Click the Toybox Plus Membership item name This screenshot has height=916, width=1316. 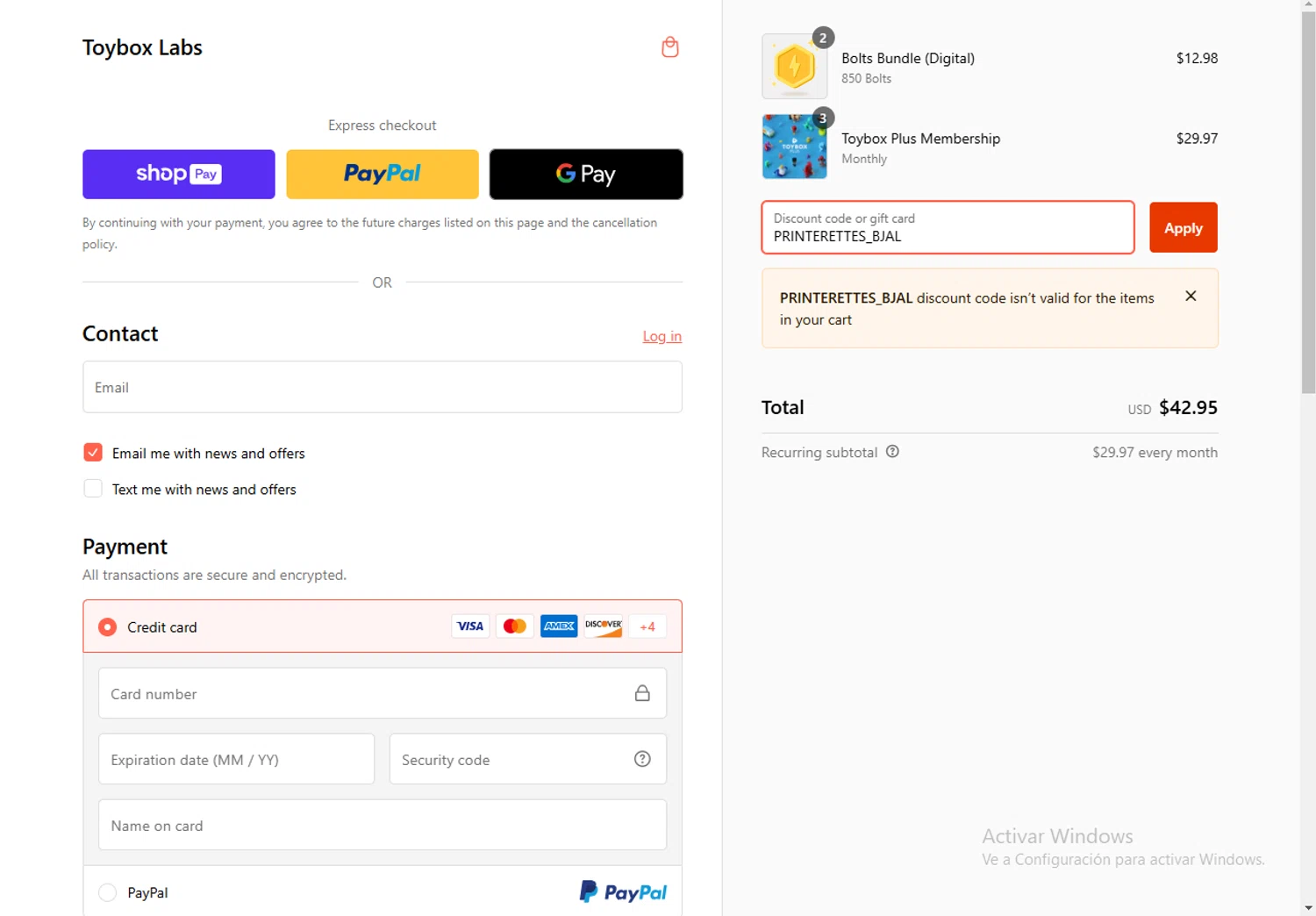920,139
